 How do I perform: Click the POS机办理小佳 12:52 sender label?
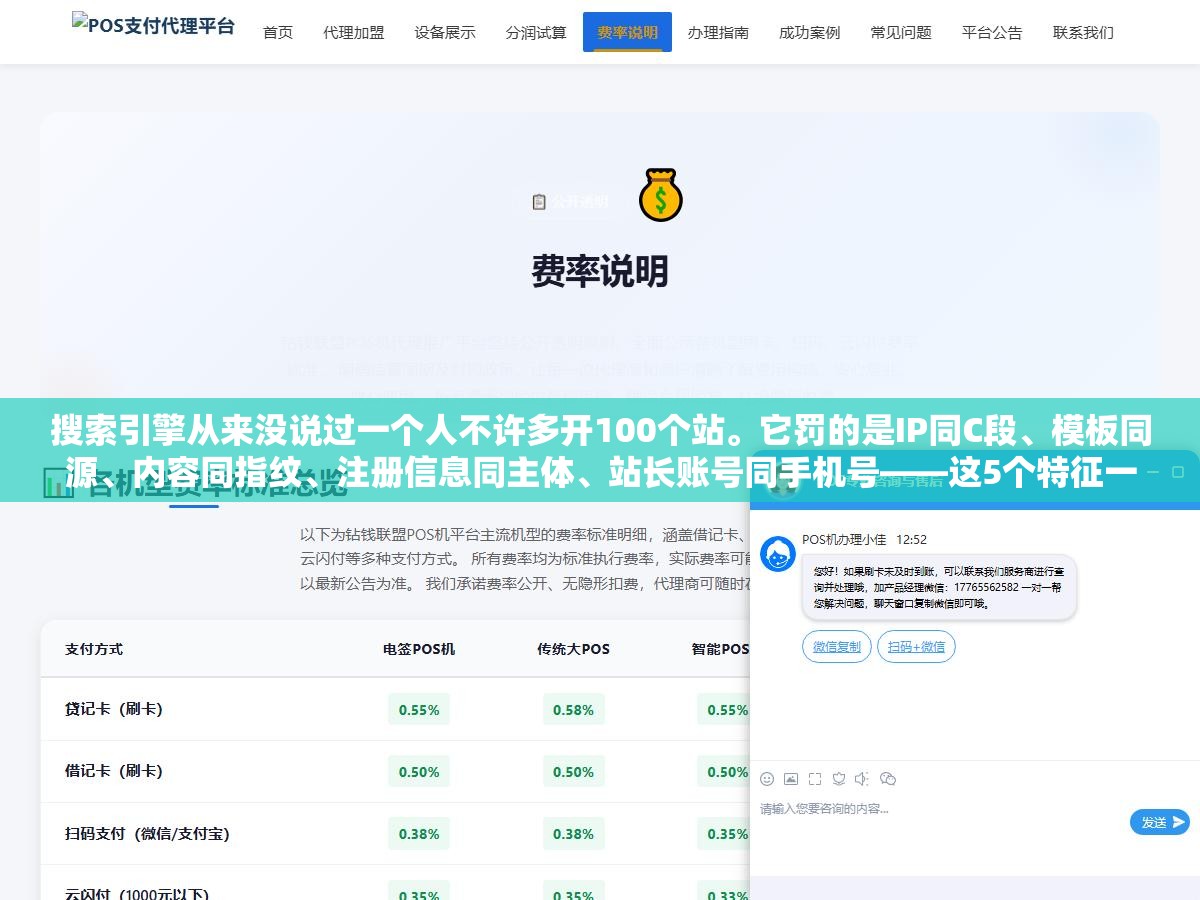864,539
